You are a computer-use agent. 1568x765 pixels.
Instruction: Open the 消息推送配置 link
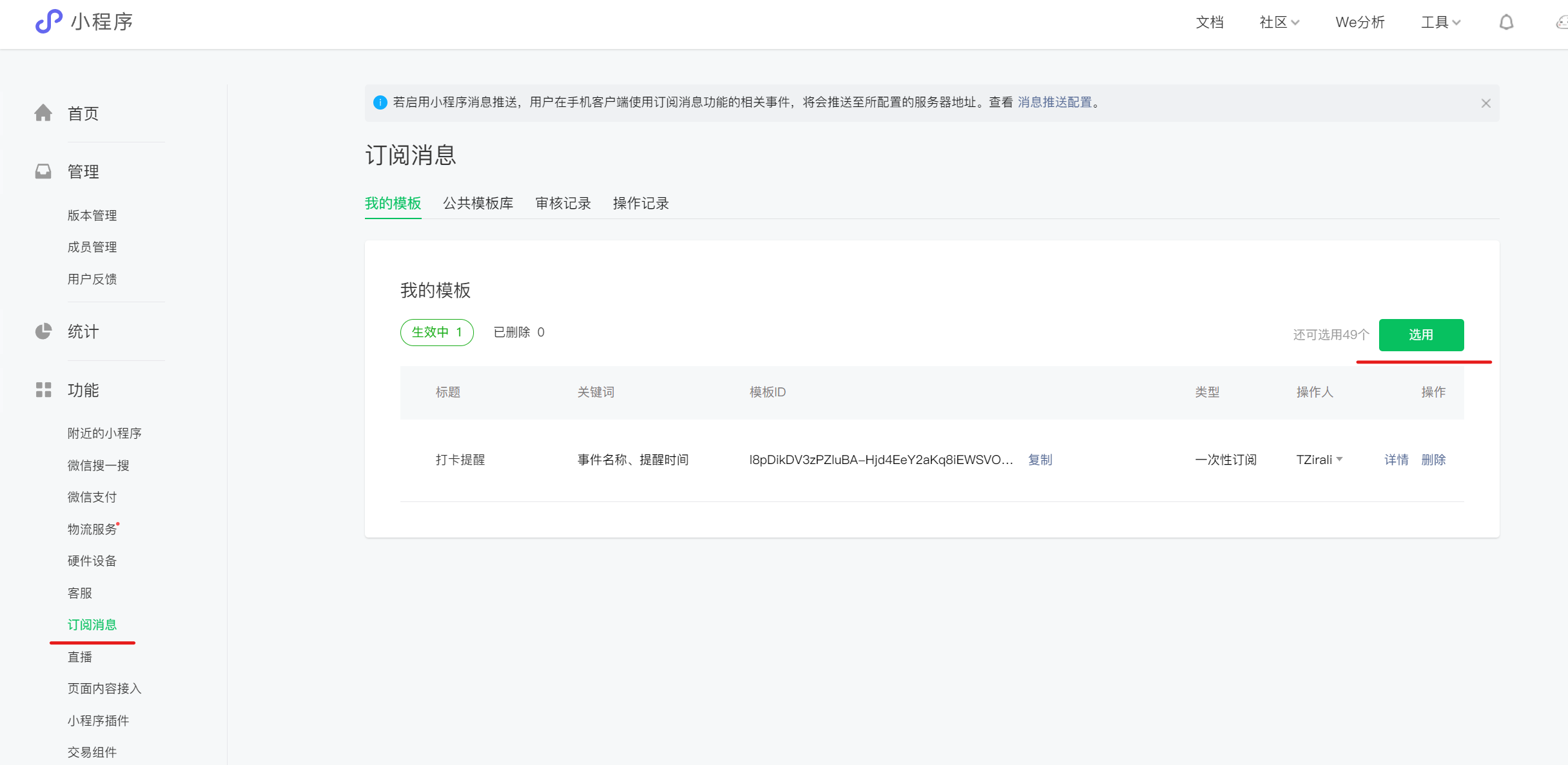(1055, 102)
